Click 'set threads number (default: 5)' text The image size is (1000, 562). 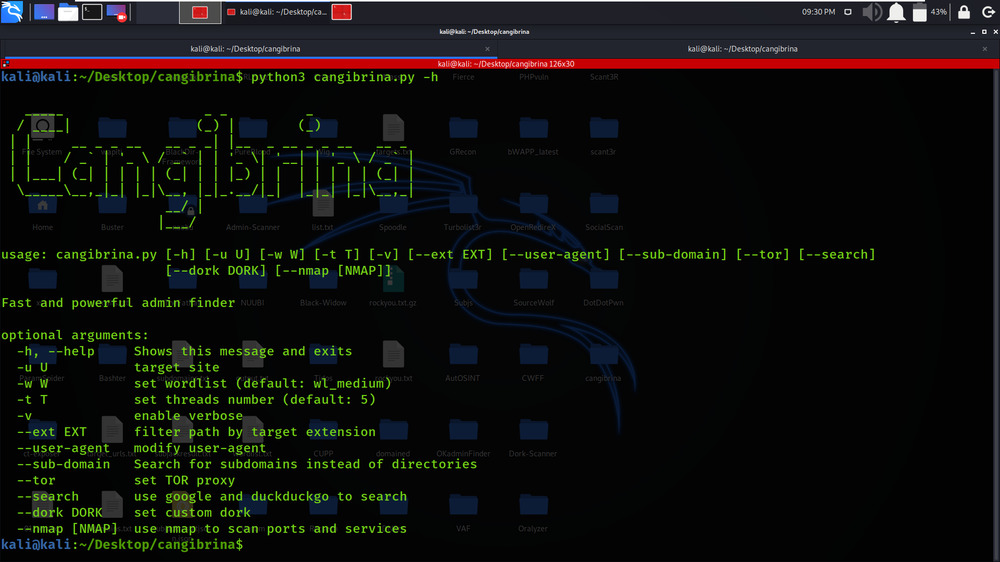tap(255, 400)
